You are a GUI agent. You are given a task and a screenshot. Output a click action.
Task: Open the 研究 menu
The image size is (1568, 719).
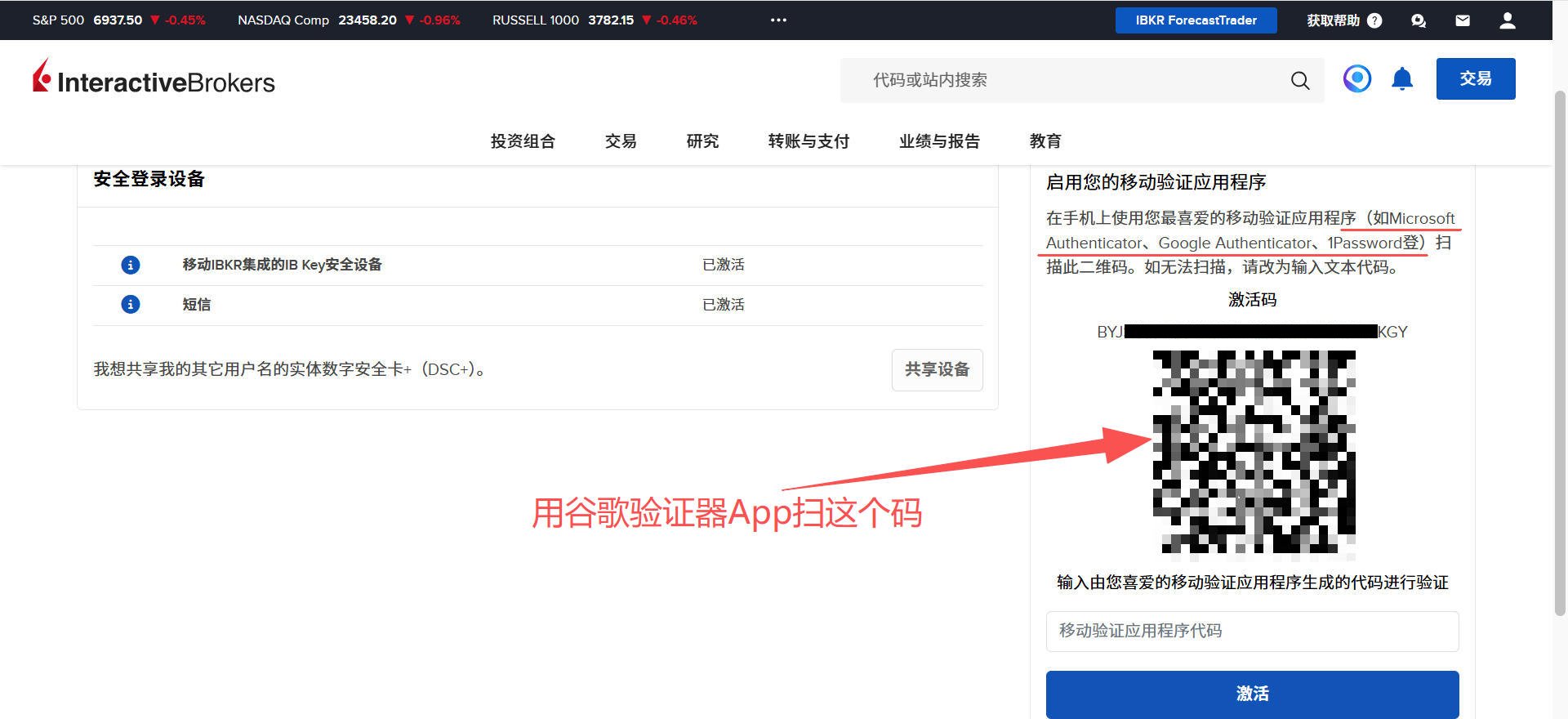(x=702, y=141)
